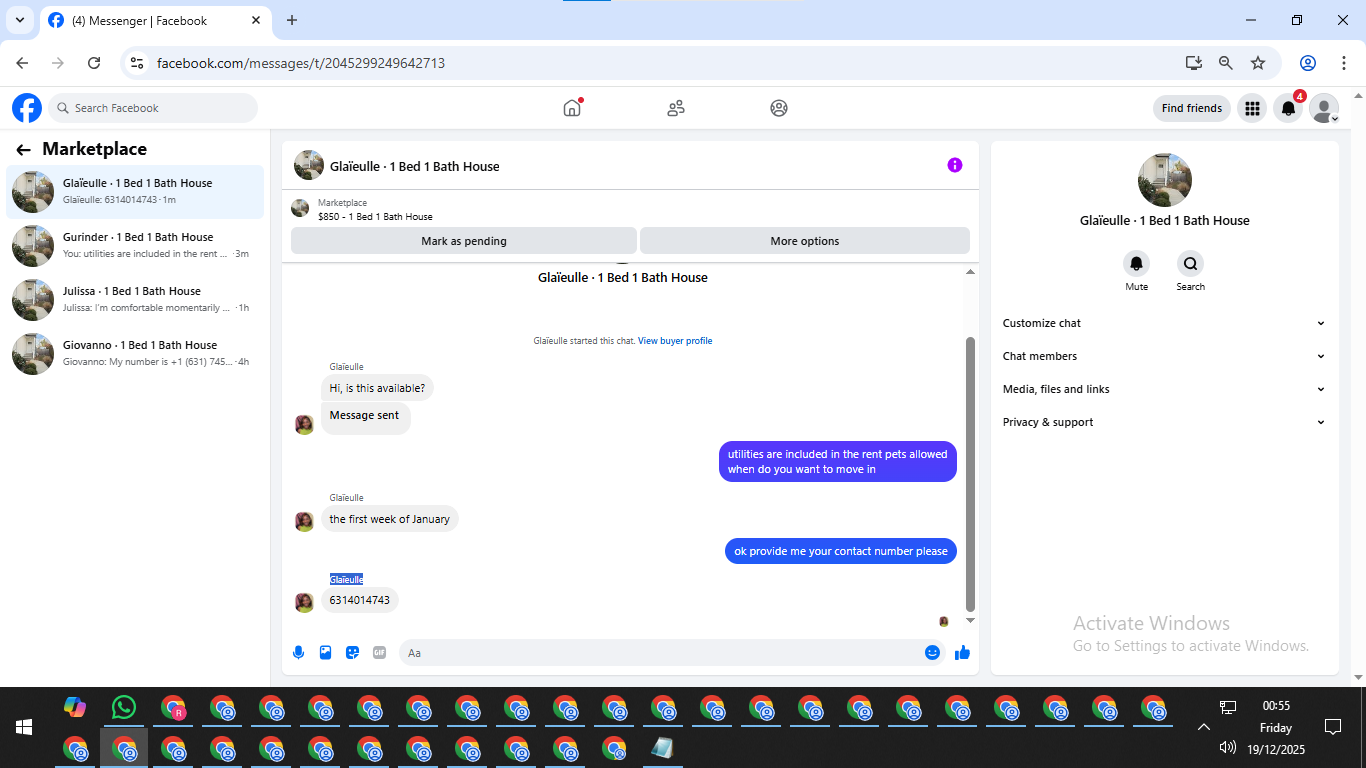Record a voice clip with the microphone icon
Screen dimensions: 1366x768
point(298,652)
